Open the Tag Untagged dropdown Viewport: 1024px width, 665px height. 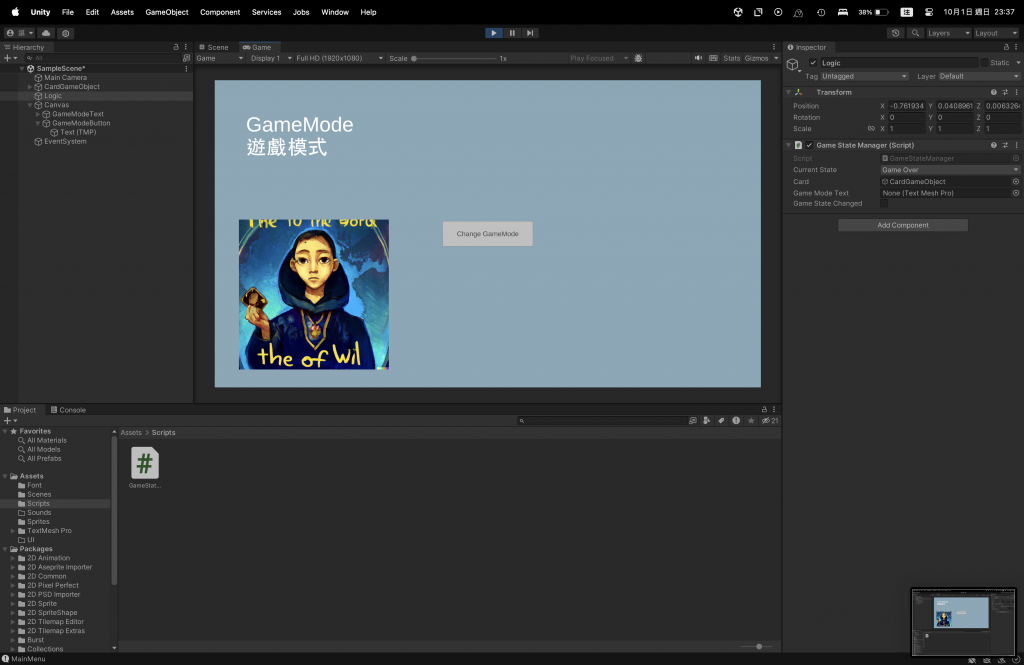pos(864,76)
